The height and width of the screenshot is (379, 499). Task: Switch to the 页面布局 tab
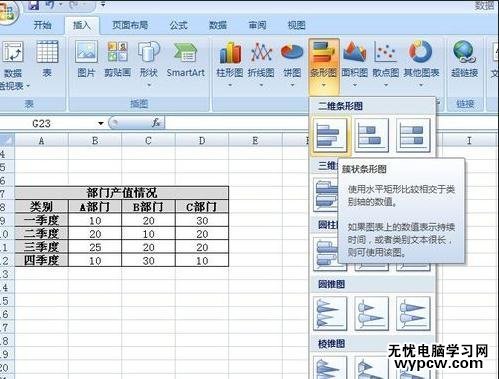(x=130, y=25)
